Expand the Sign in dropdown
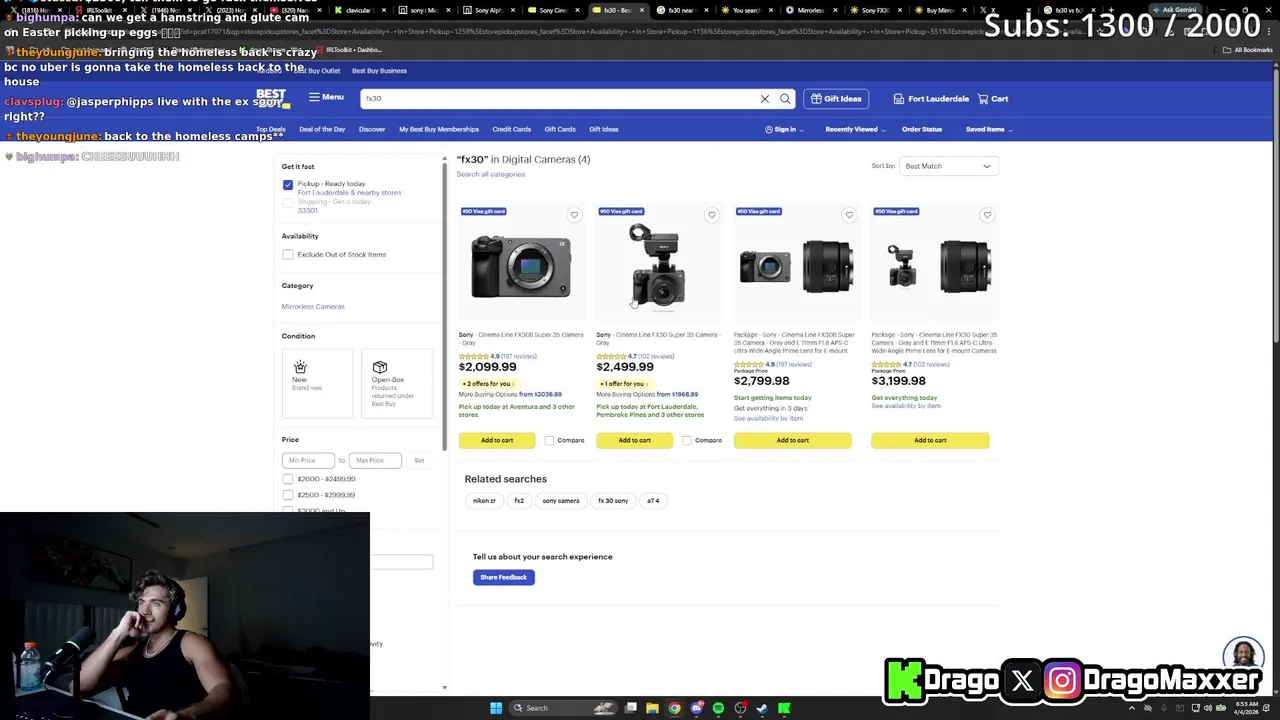 (784, 129)
